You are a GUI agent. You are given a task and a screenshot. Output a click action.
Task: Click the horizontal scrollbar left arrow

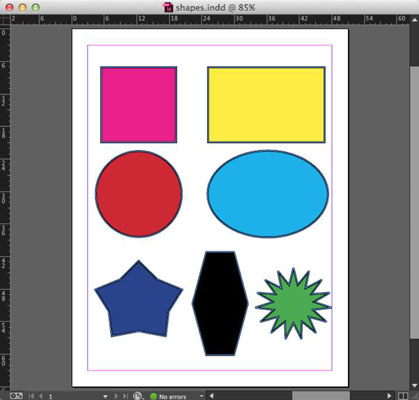(x=211, y=396)
